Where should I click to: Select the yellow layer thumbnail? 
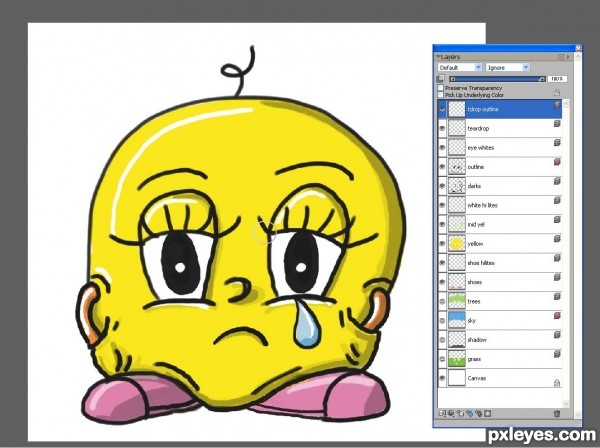click(x=457, y=244)
